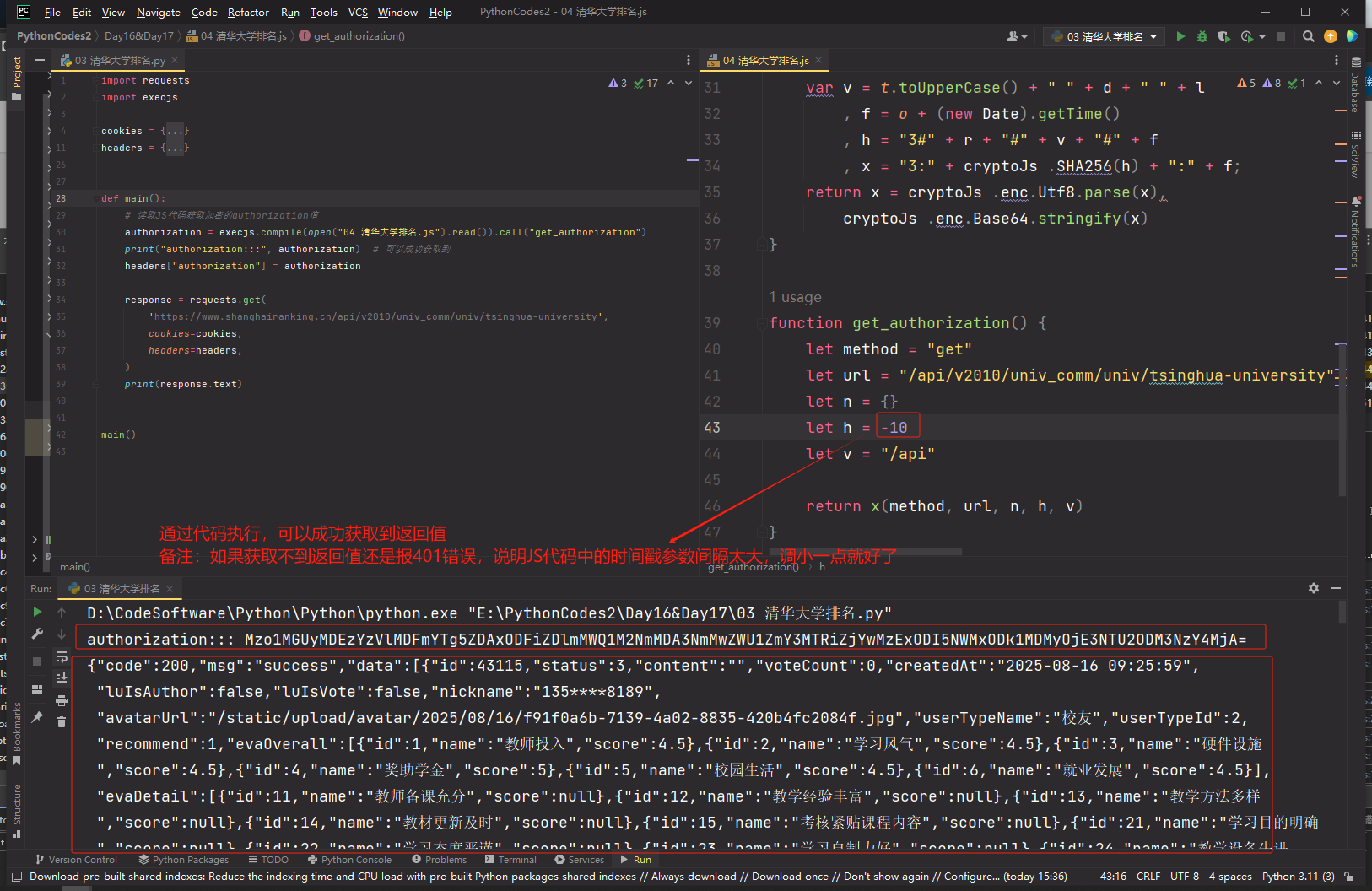Click the colorful plugin icon at toolbar end
Screen dimensions: 1372x891
pos(1353,36)
